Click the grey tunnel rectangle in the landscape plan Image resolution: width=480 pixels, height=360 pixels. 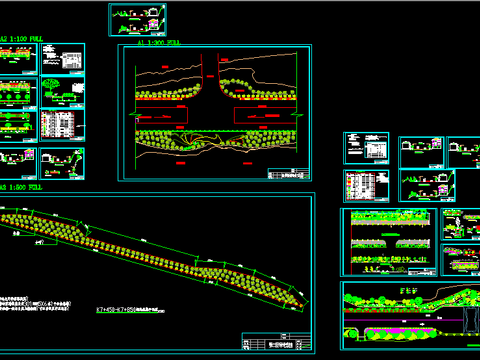[471, 319]
